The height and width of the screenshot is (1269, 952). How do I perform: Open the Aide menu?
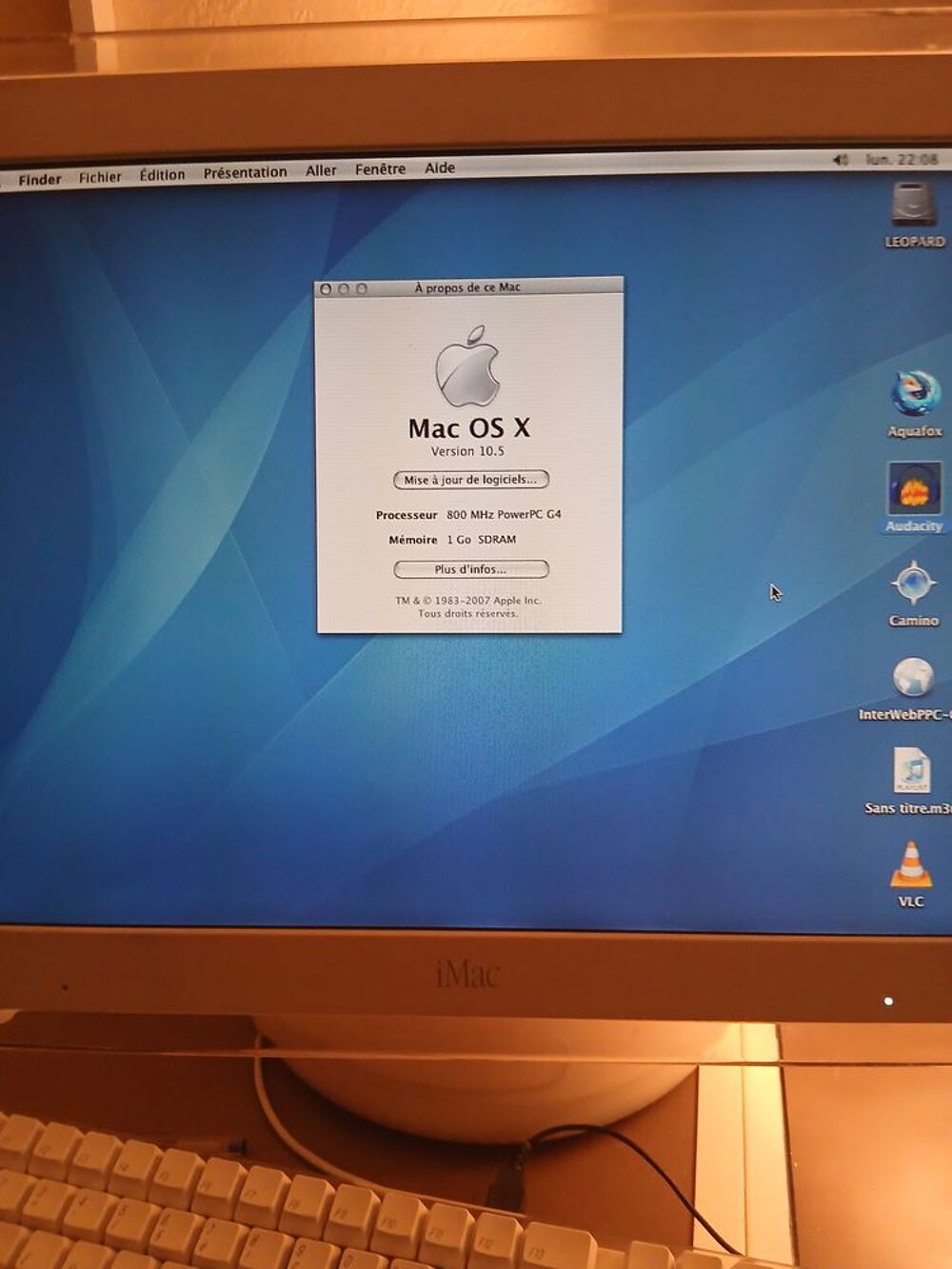pyautogui.click(x=439, y=168)
